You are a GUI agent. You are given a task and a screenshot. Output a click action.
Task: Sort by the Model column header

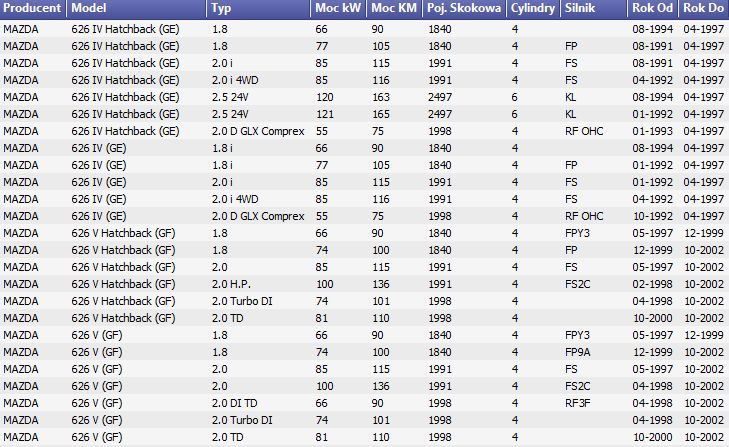[x=137, y=8]
